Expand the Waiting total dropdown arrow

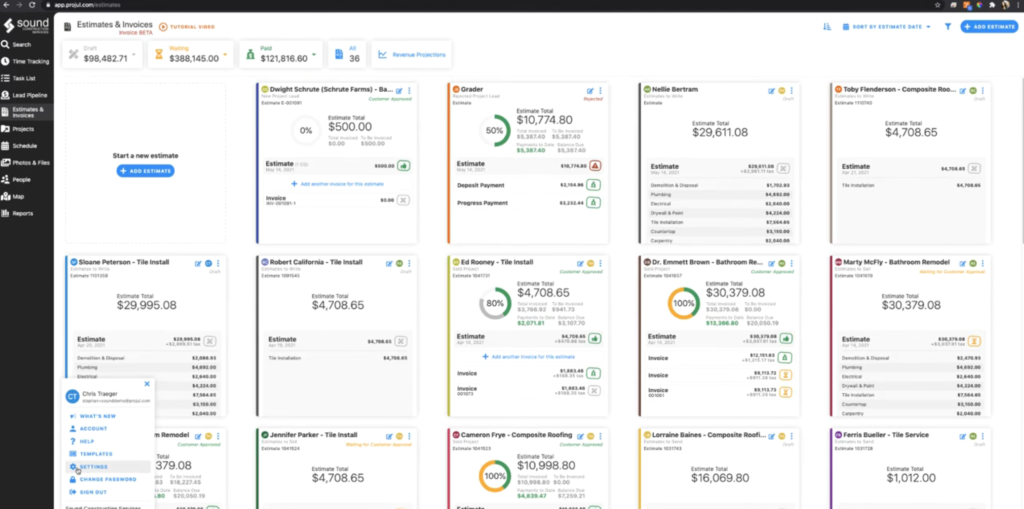click(x=225, y=54)
